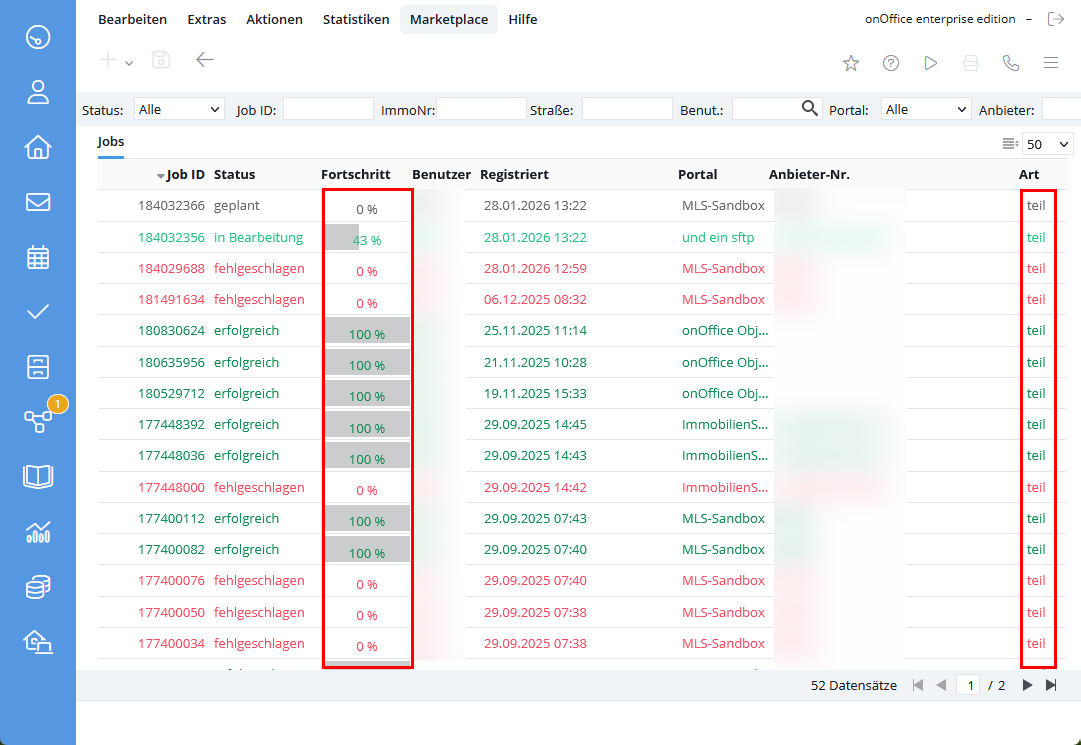
Task: Open the calendar icon in sidebar
Action: (38, 257)
